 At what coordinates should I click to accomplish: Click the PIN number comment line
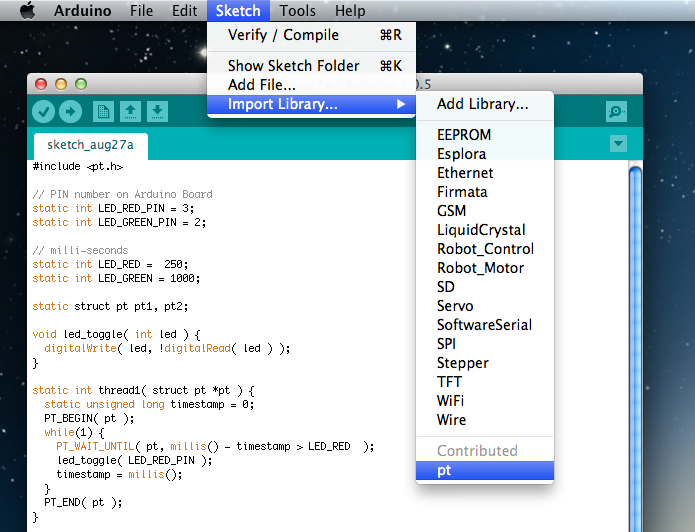[x=122, y=195]
